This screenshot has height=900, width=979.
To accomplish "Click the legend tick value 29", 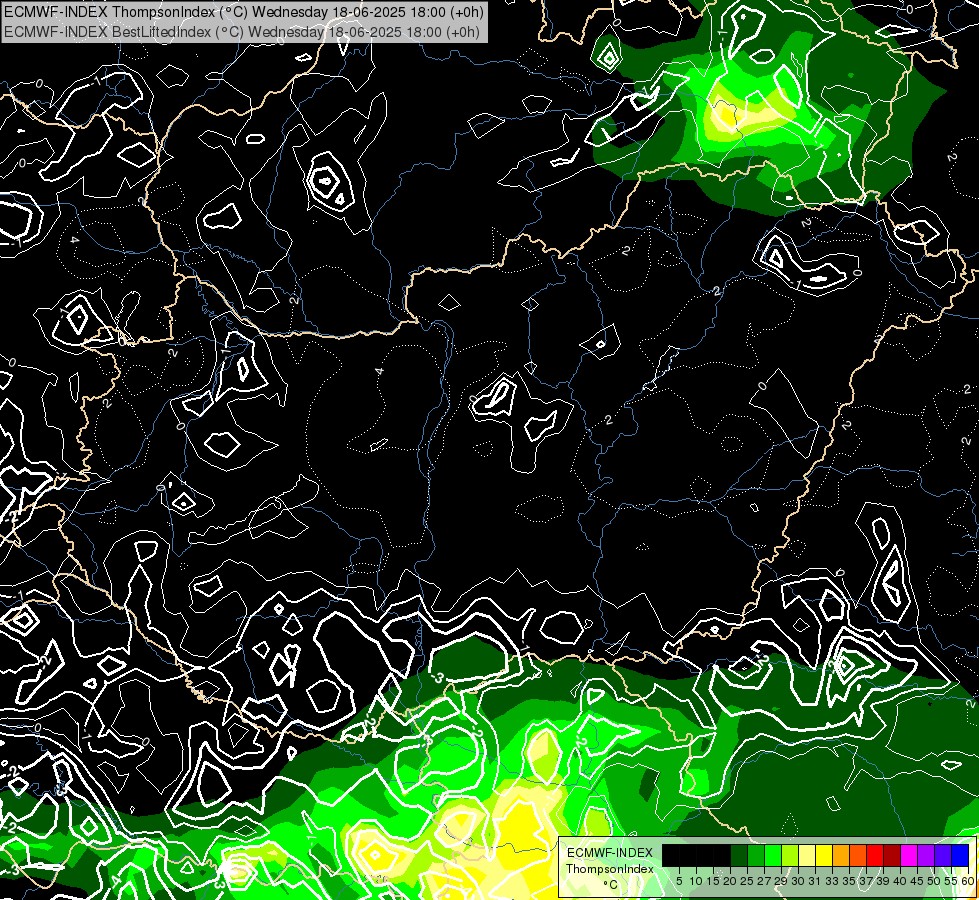I will [781, 881].
